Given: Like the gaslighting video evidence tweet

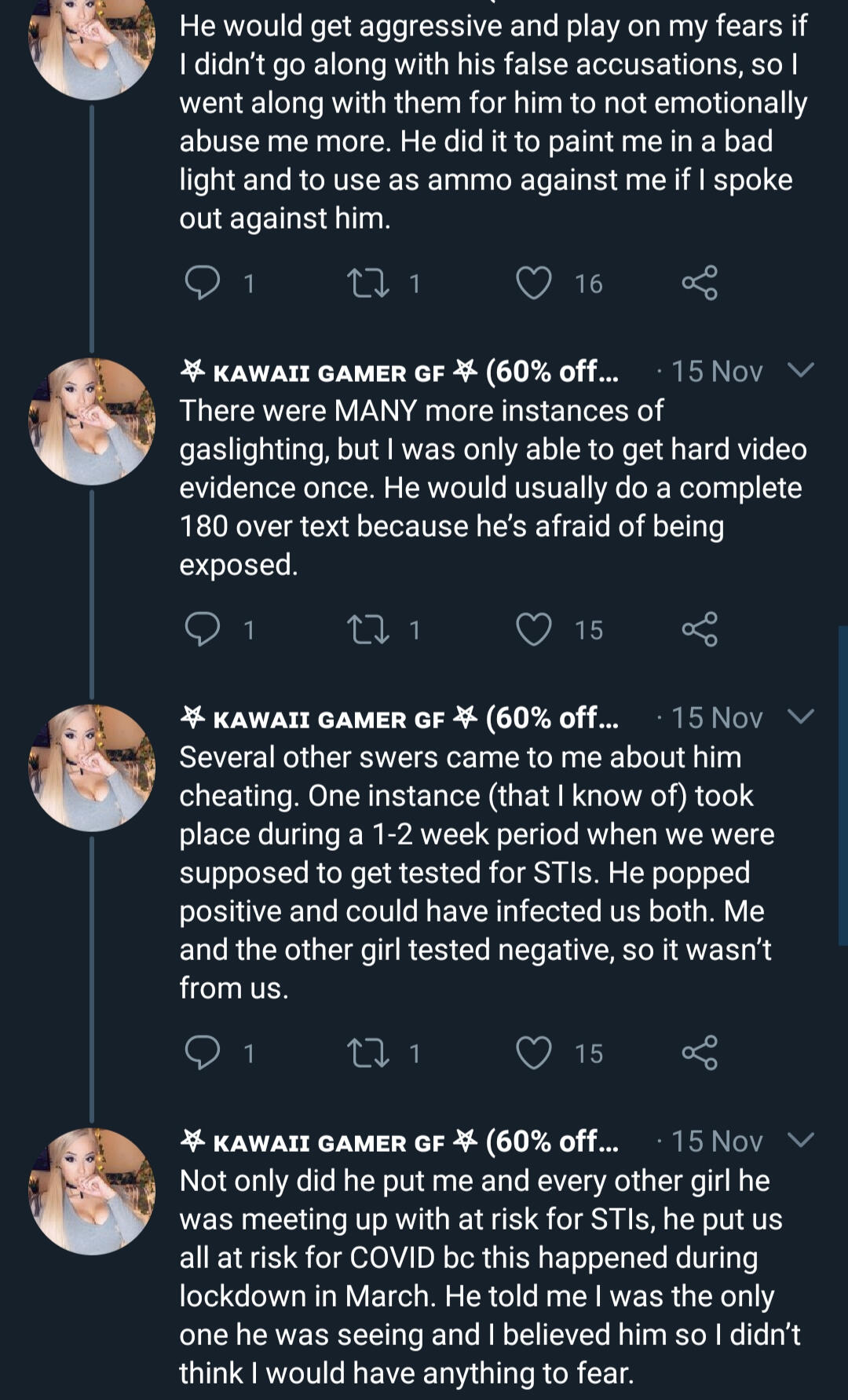Looking at the screenshot, I should 534,630.
